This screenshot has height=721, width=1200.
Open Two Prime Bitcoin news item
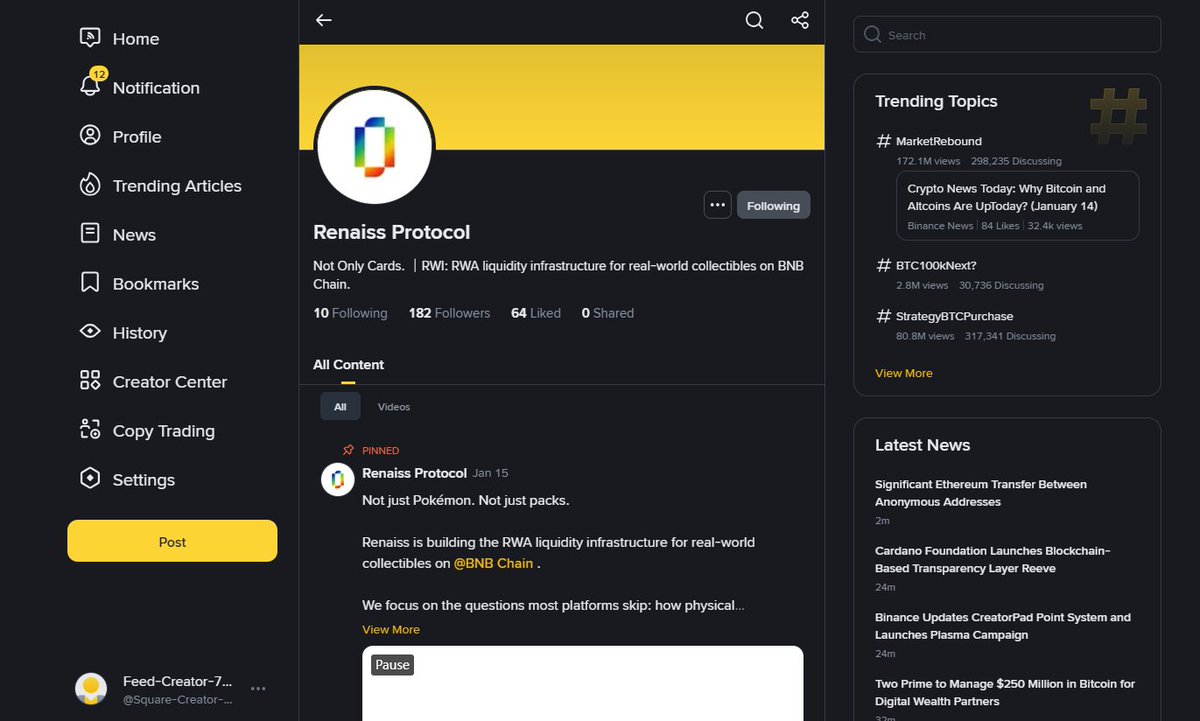pos(1005,693)
